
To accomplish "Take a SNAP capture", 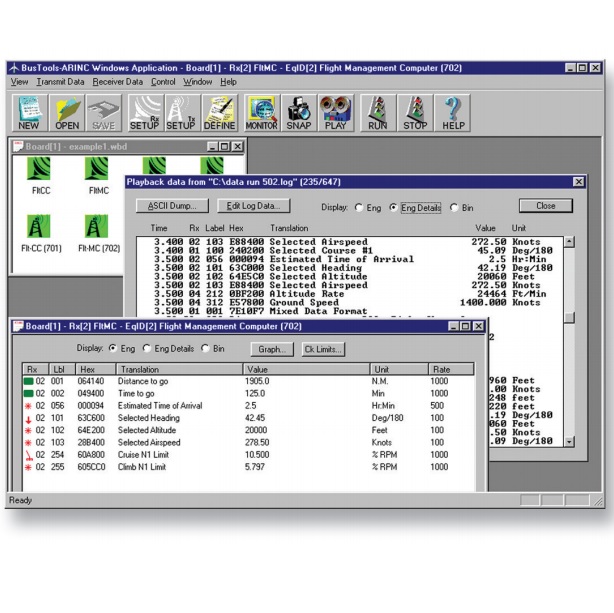I will coord(299,112).
